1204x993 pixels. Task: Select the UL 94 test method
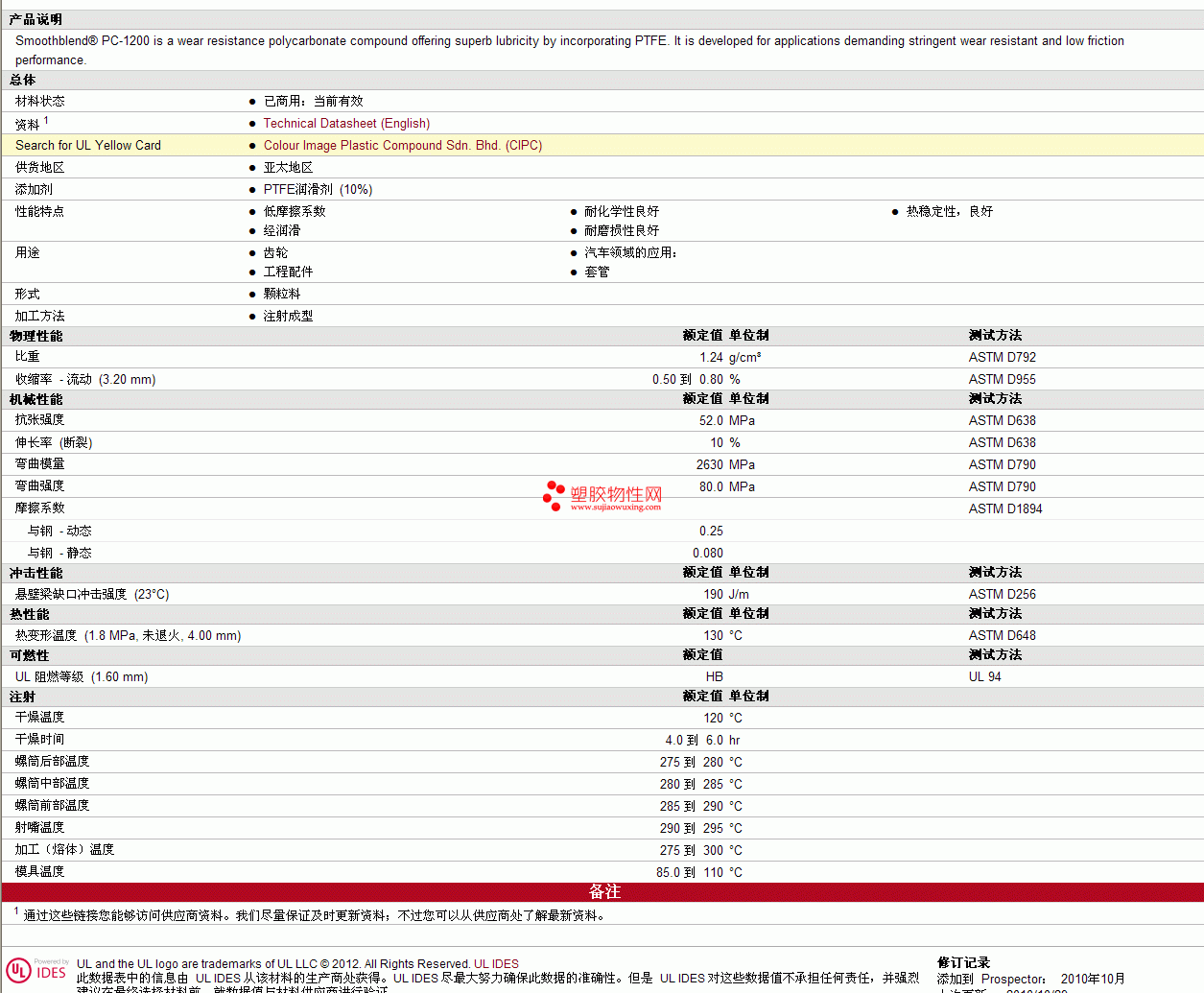click(985, 676)
